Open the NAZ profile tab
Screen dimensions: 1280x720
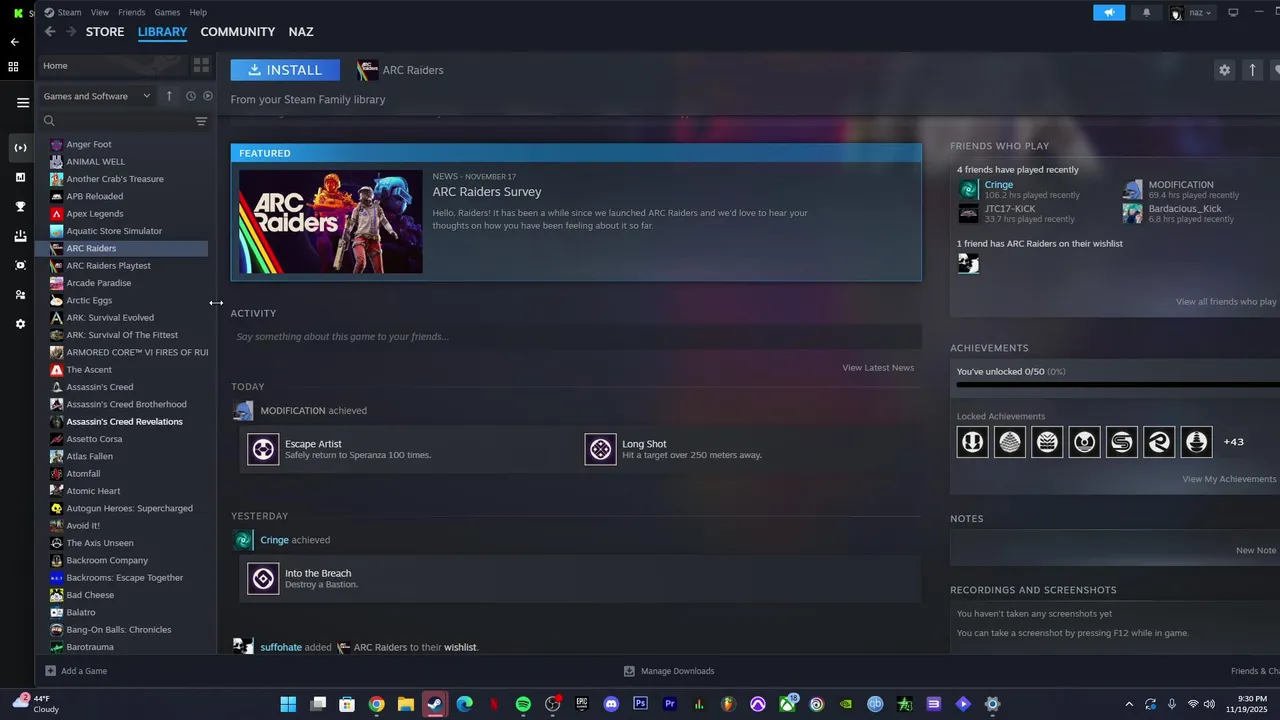point(301,32)
